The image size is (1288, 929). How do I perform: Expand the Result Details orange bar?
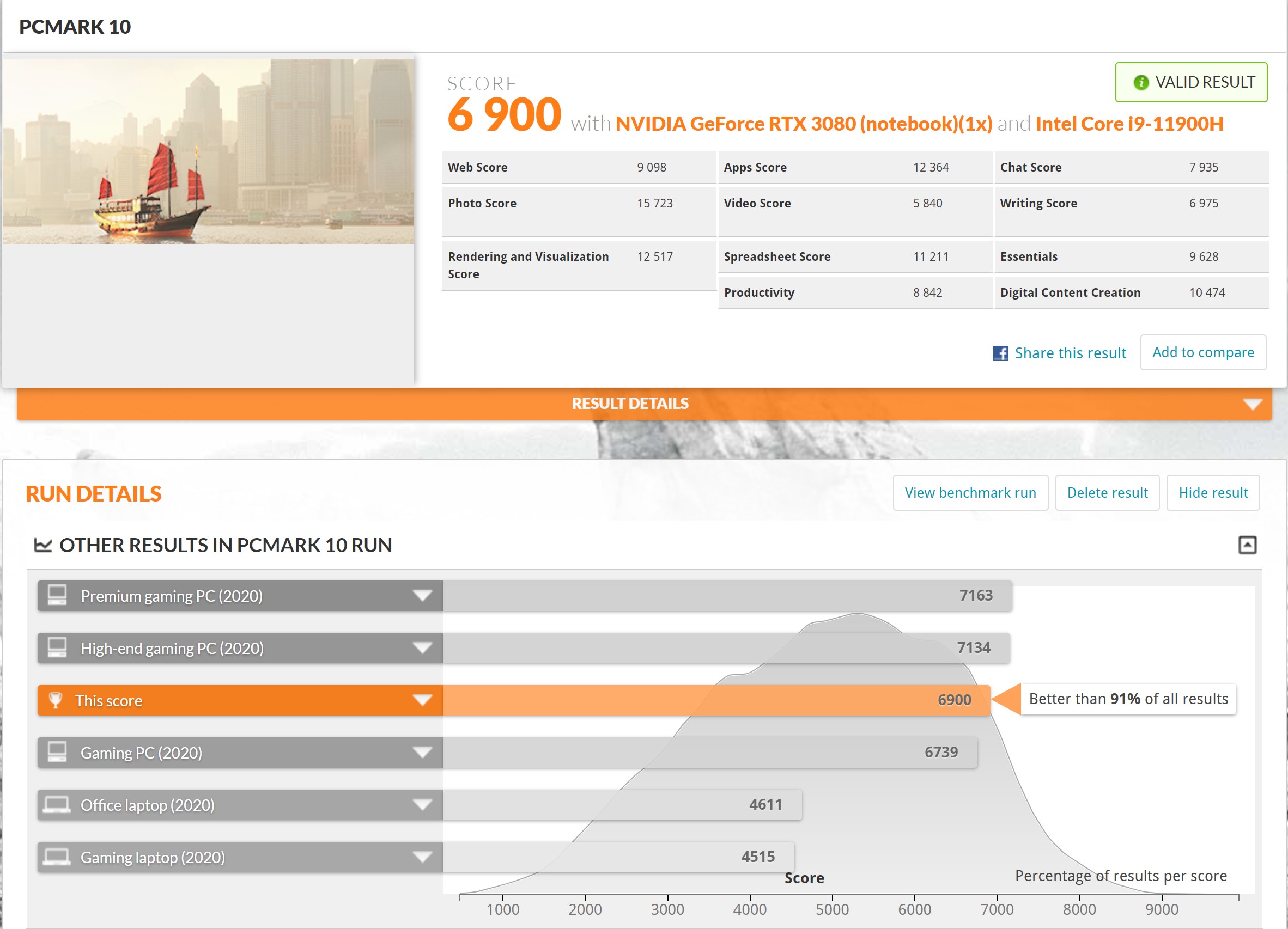click(x=1252, y=404)
